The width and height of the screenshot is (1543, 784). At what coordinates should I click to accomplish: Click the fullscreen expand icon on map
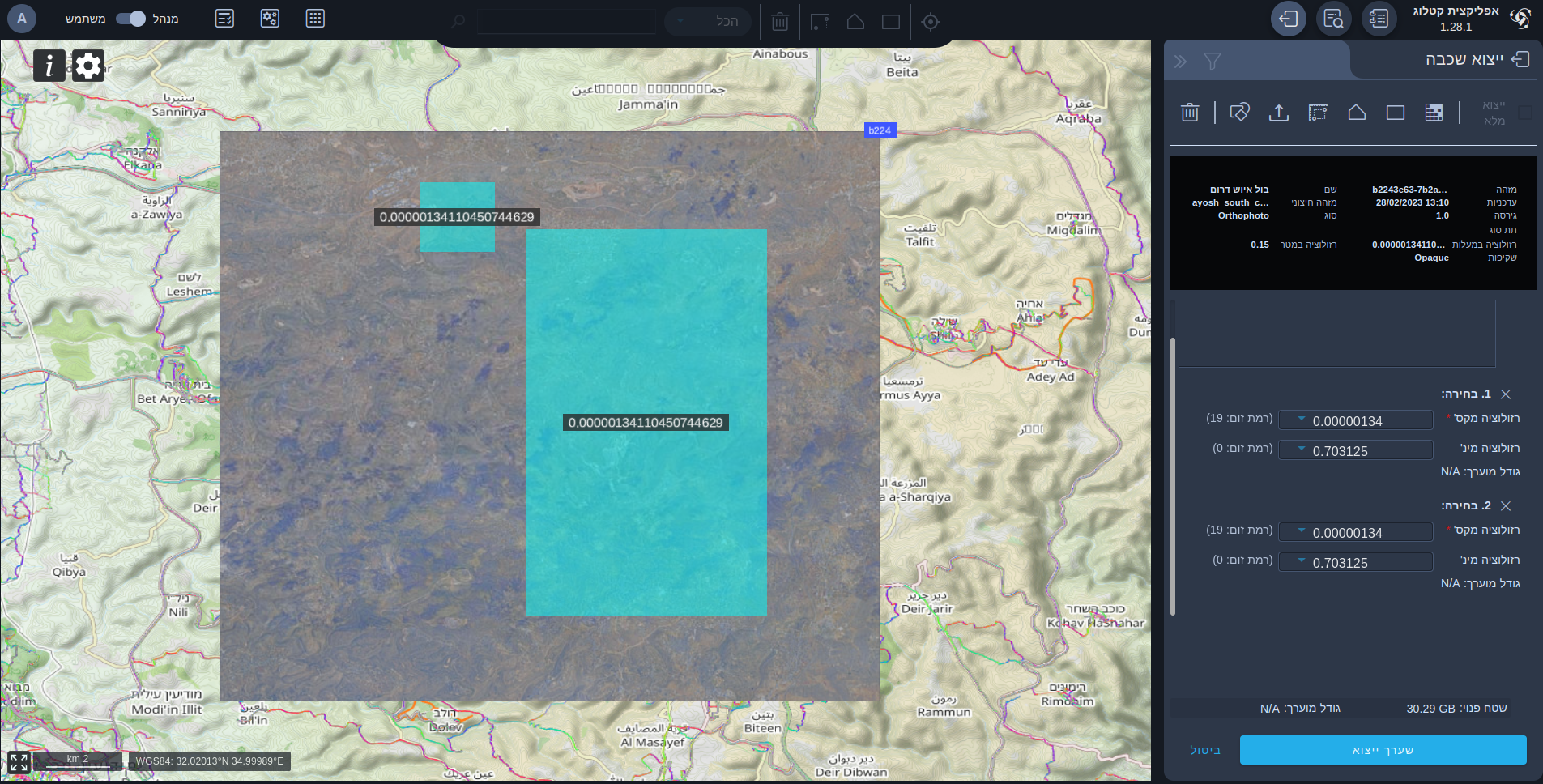(19, 762)
